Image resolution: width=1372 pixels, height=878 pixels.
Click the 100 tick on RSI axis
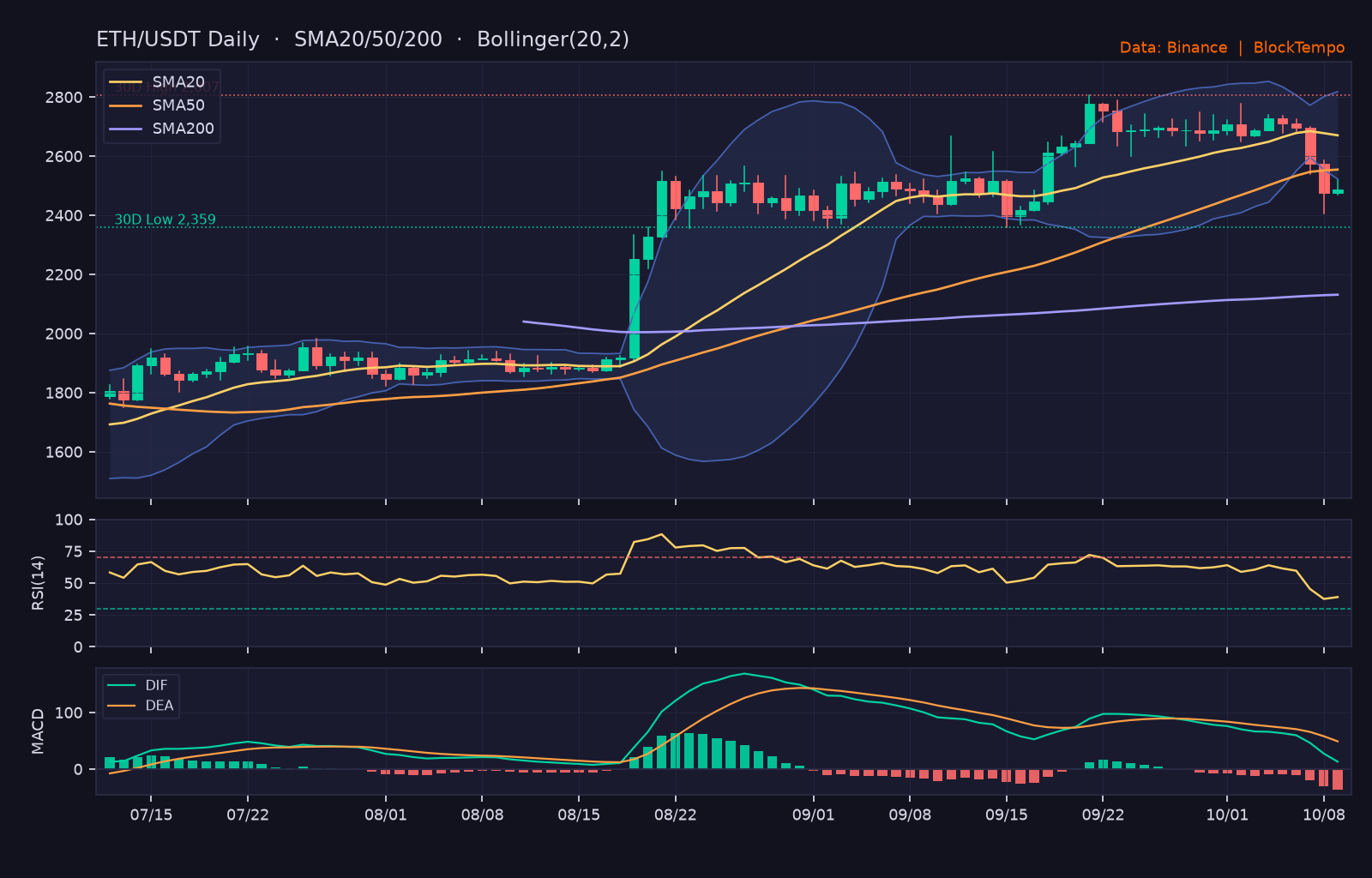(x=69, y=520)
